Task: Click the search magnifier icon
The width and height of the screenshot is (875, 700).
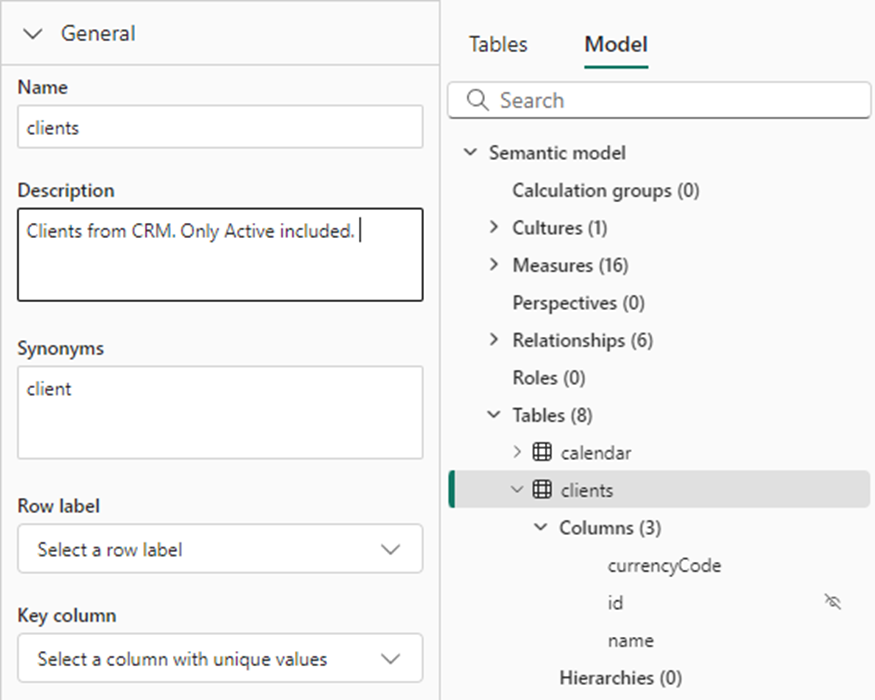Action: (478, 100)
